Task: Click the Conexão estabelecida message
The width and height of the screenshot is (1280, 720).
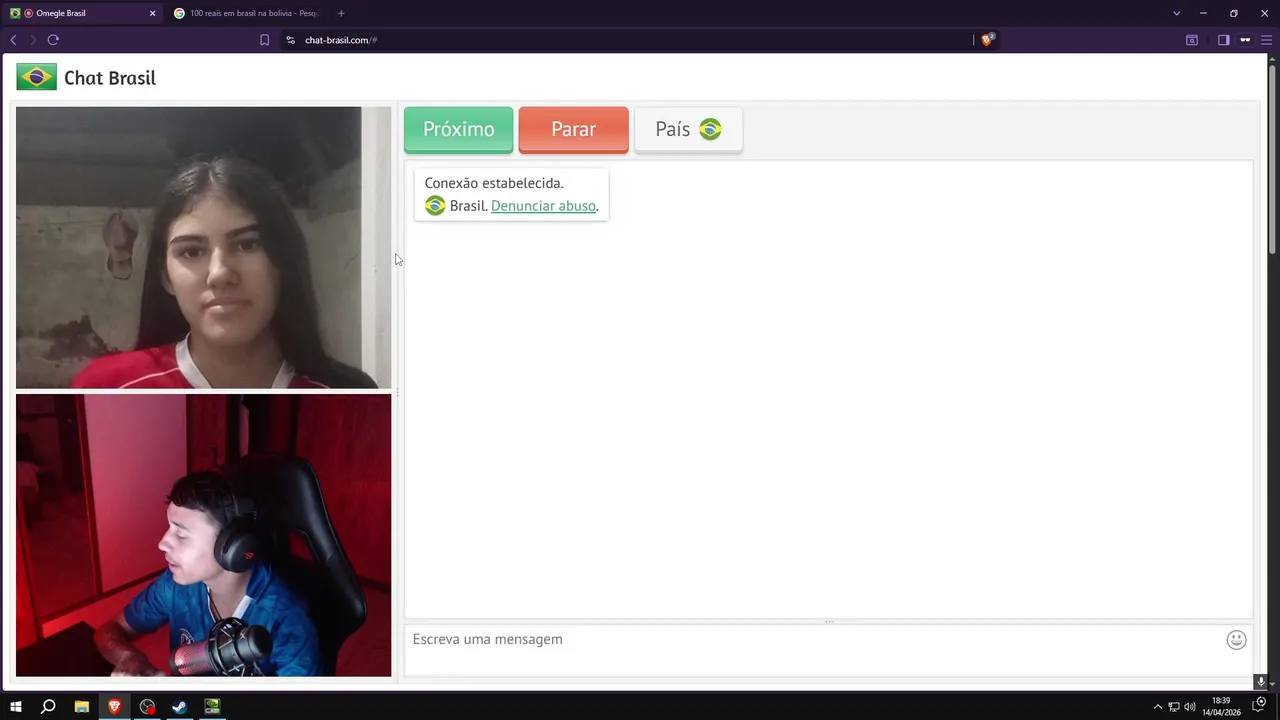Action: [494, 183]
